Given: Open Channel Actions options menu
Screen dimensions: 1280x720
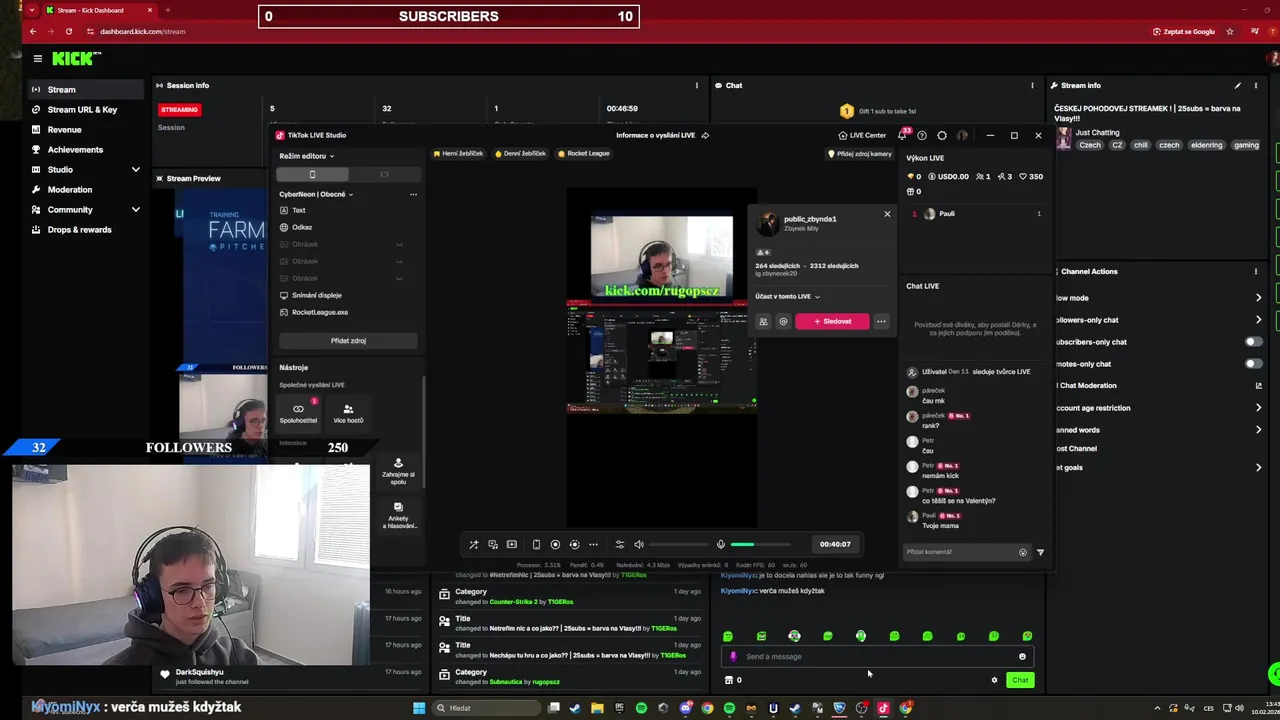Looking at the screenshot, I should point(1256,272).
